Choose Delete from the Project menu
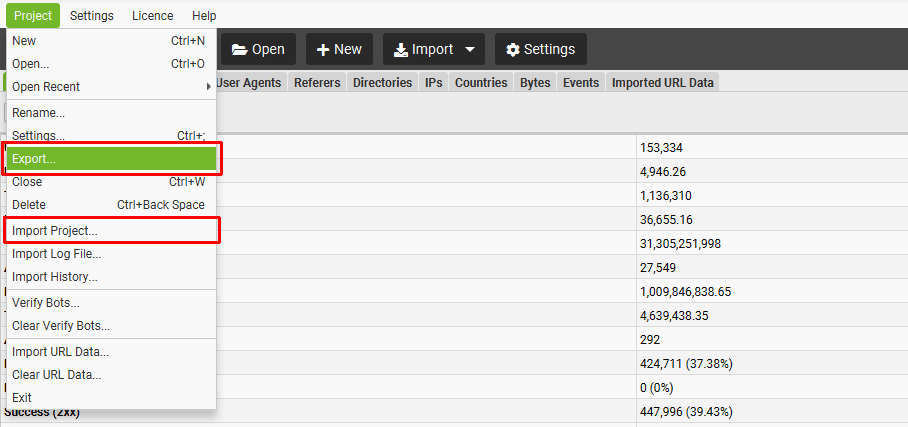The image size is (908, 427). point(111,205)
